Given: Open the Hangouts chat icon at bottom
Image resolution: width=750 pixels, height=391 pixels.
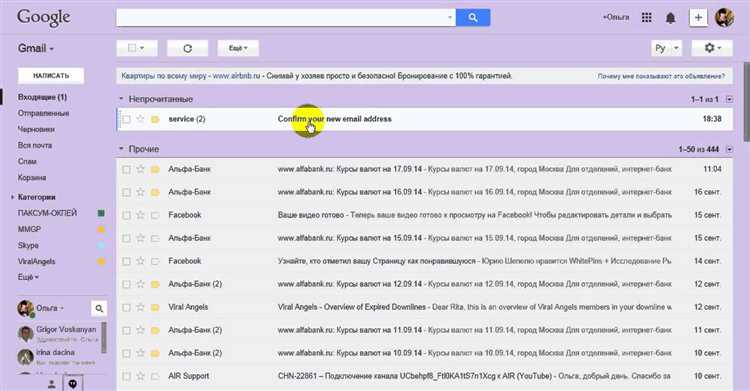Looking at the screenshot, I should (x=73, y=384).
